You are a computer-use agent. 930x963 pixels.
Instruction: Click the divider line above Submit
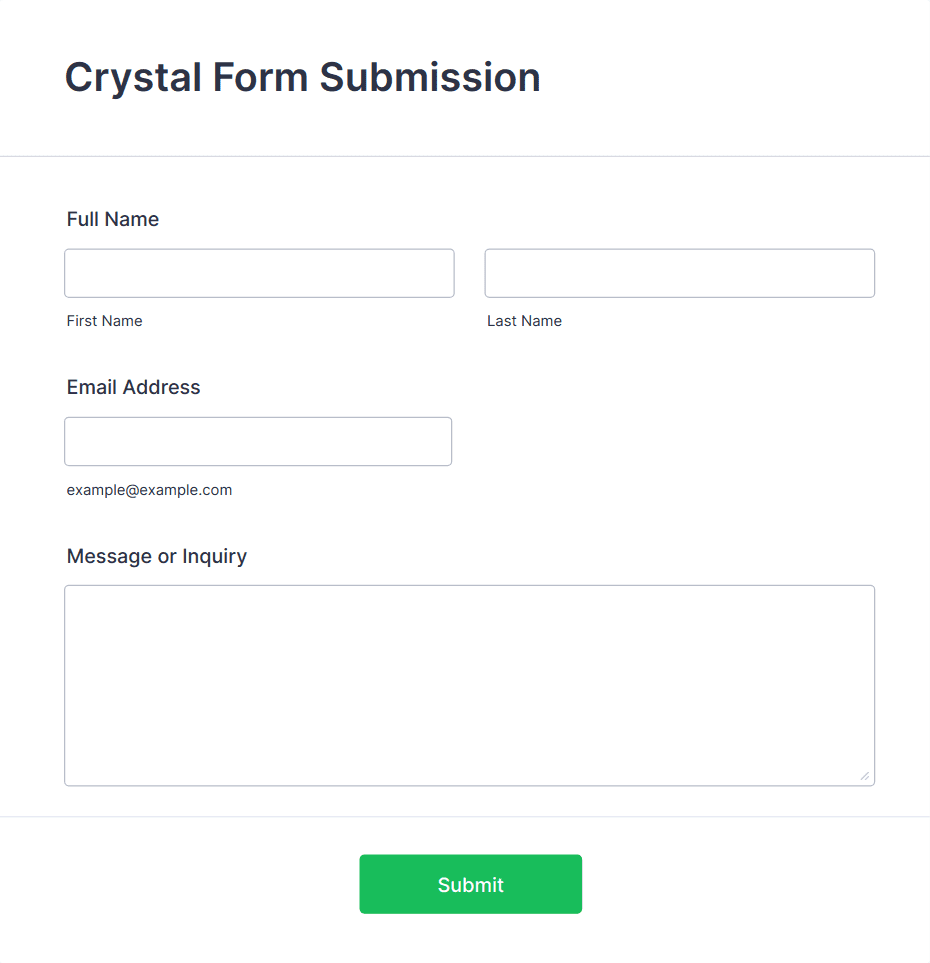465,816
